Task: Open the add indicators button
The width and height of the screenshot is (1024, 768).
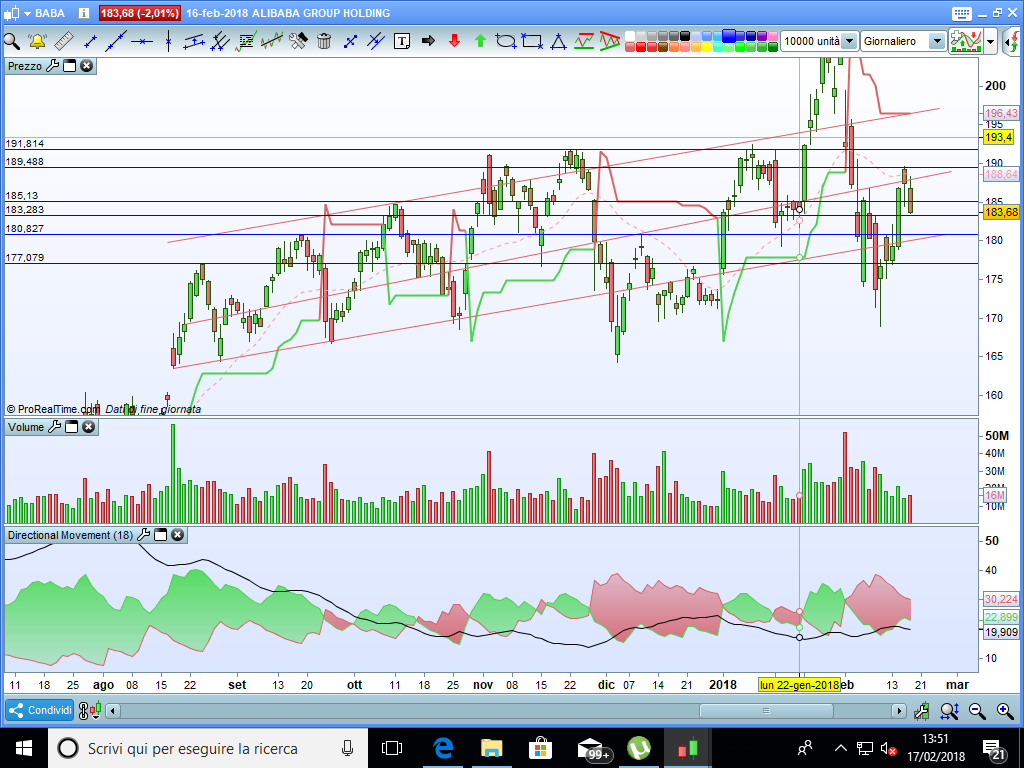Action: [x=966, y=41]
